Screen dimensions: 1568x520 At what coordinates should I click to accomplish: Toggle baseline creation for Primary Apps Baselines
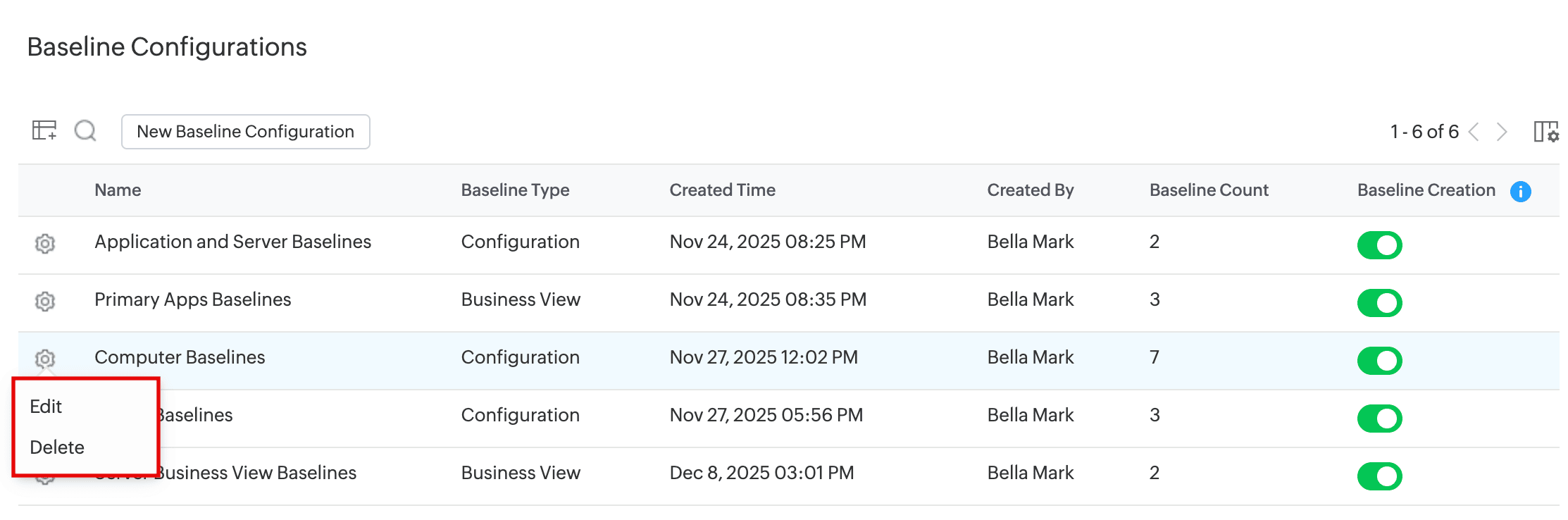point(1379,303)
